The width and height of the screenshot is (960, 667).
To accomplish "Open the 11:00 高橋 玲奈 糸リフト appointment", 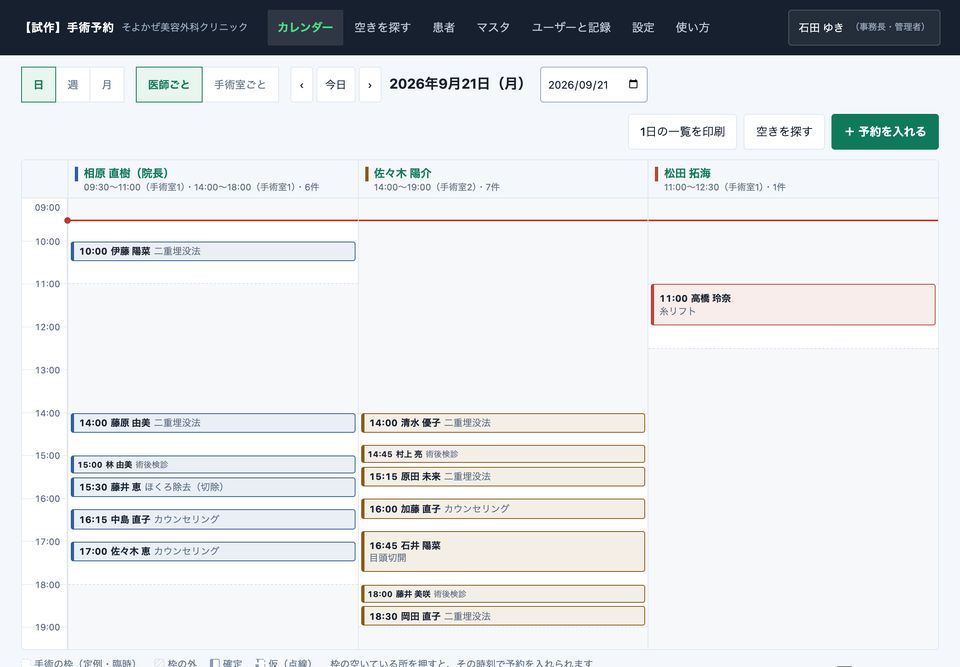I will 793,304.
